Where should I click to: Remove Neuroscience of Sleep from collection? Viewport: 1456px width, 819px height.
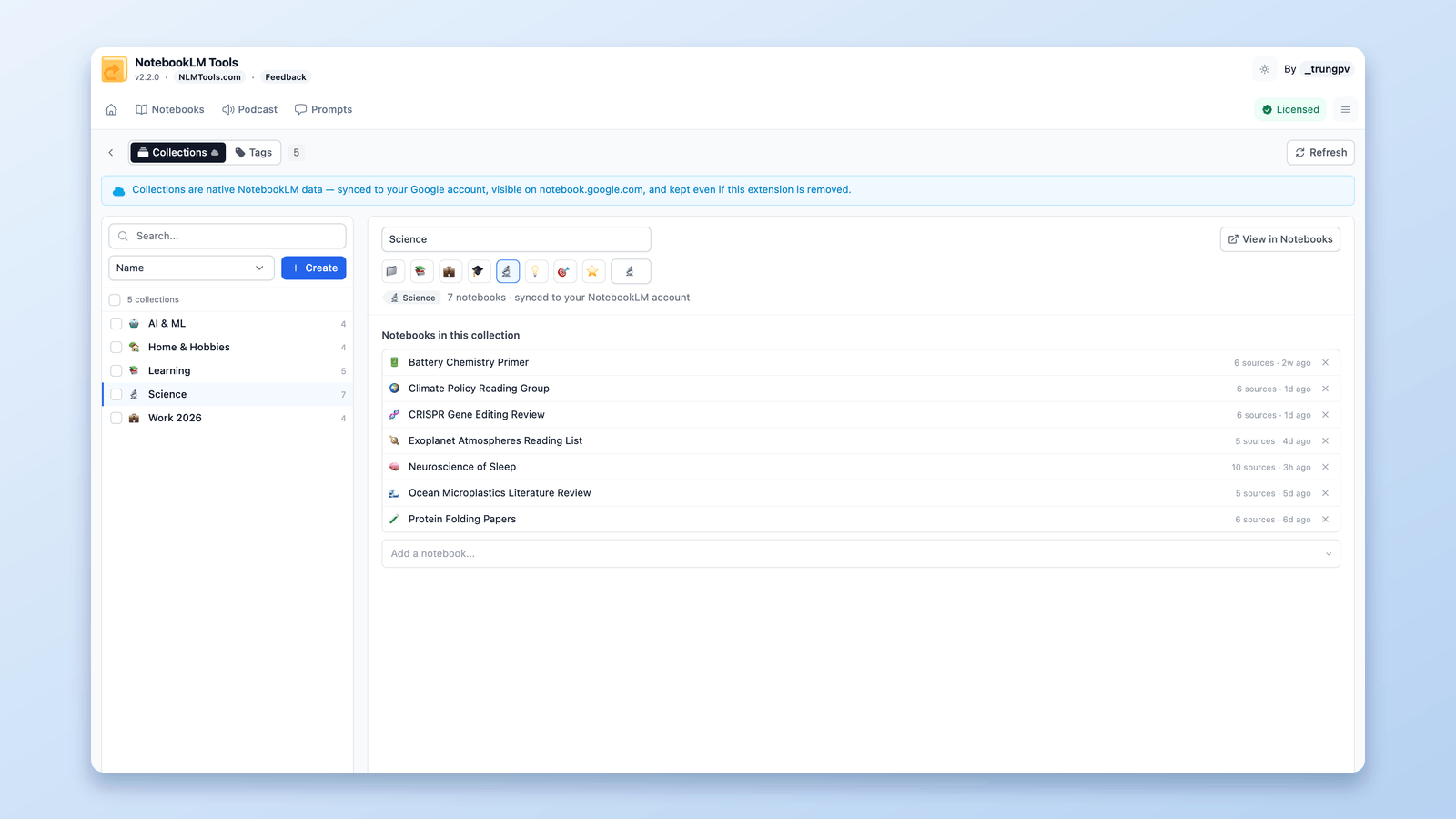click(1325, 467)
